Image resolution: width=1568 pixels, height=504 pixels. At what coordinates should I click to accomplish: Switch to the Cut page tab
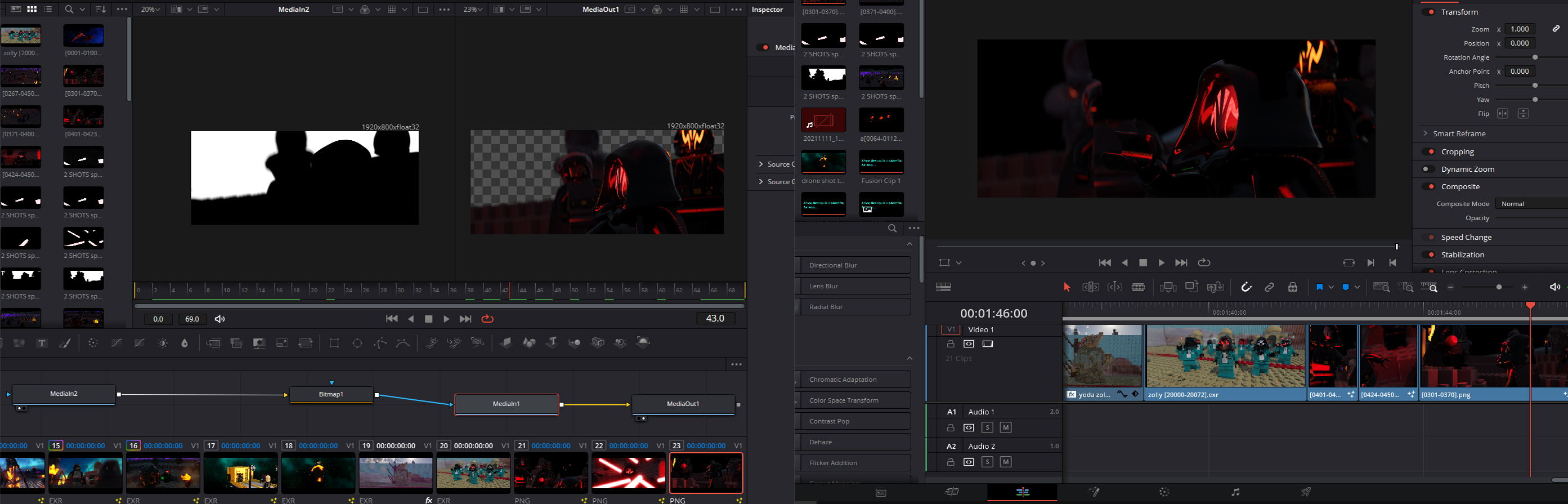[951, 492]
